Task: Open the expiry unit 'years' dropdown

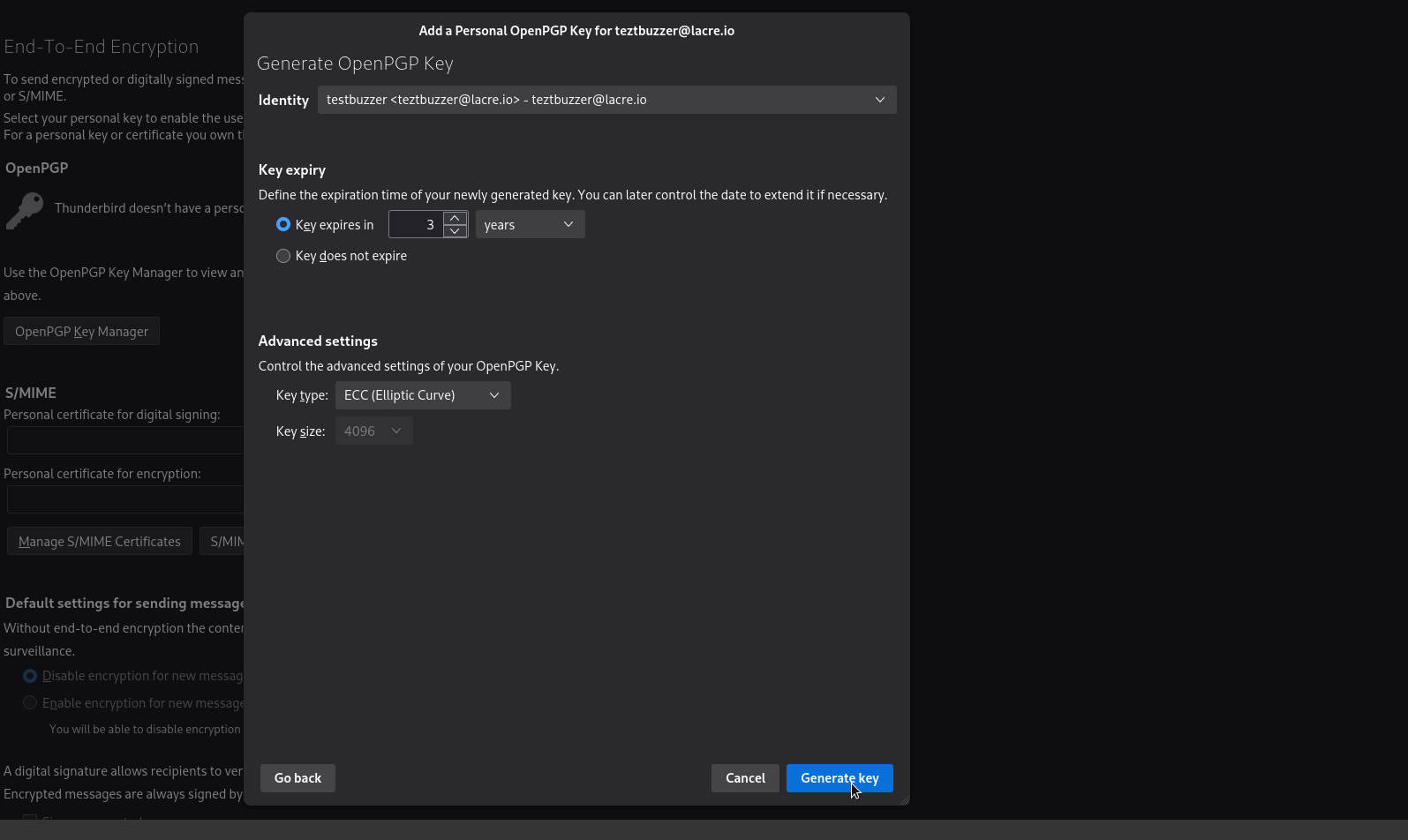Action: point(530,225)
